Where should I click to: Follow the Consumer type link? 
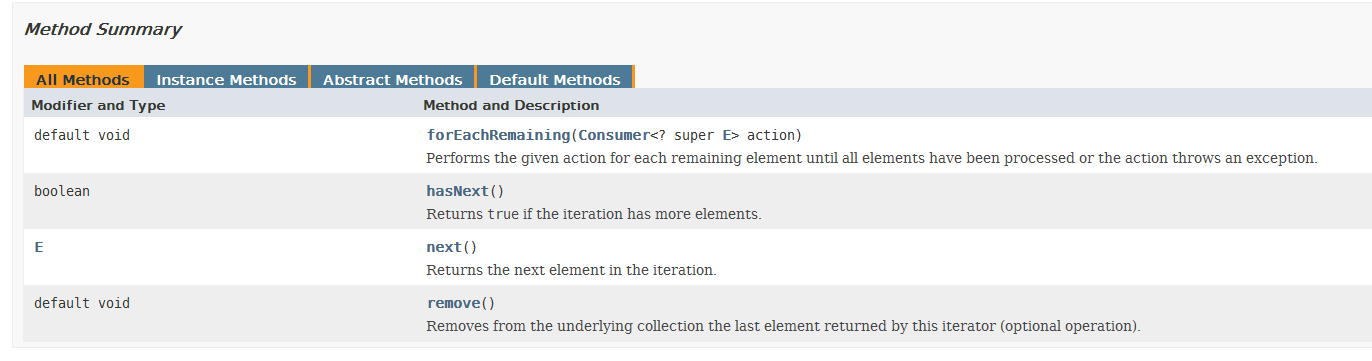(x=614, y=135)
